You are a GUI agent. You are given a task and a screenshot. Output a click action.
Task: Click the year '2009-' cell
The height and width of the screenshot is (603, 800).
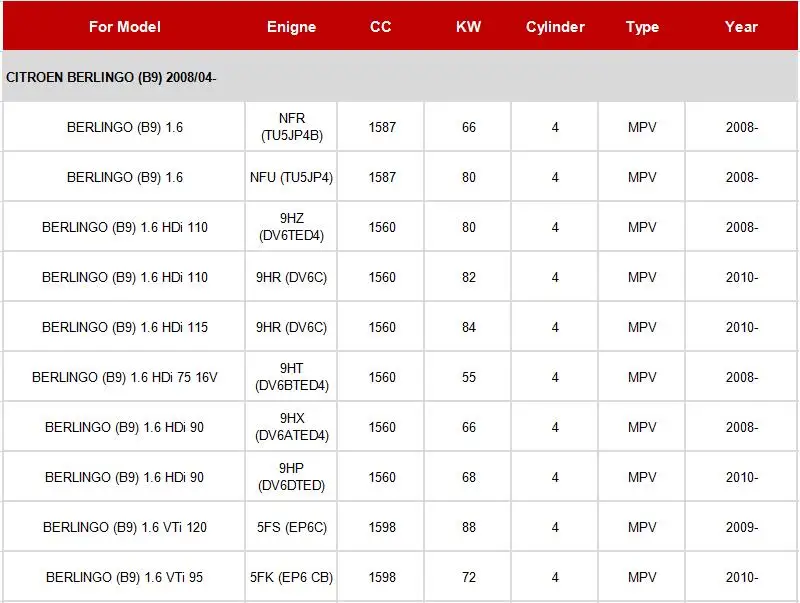742,527
